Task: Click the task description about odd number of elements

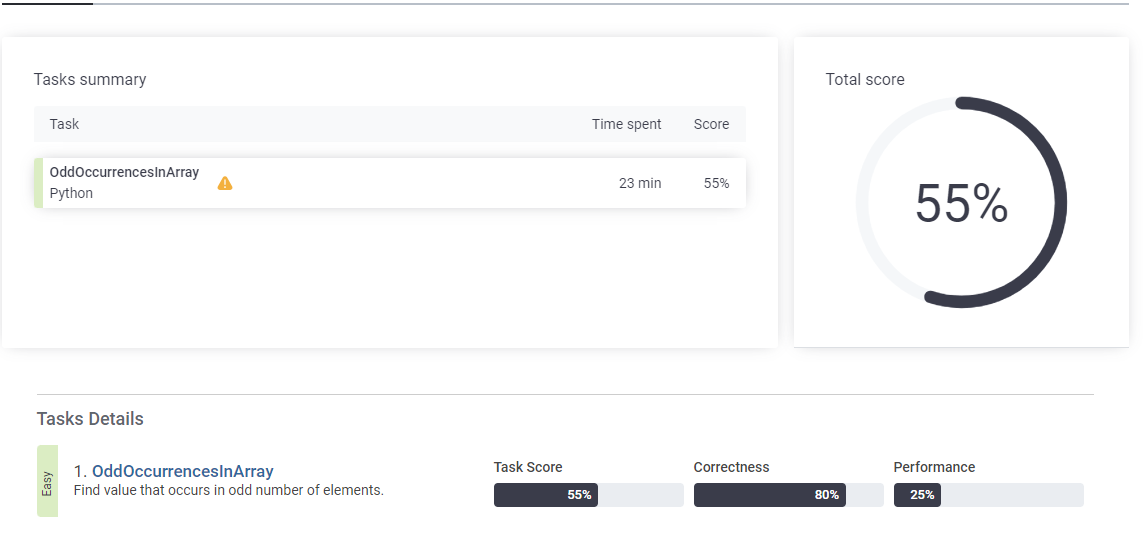Action: (x=229, y=490)
